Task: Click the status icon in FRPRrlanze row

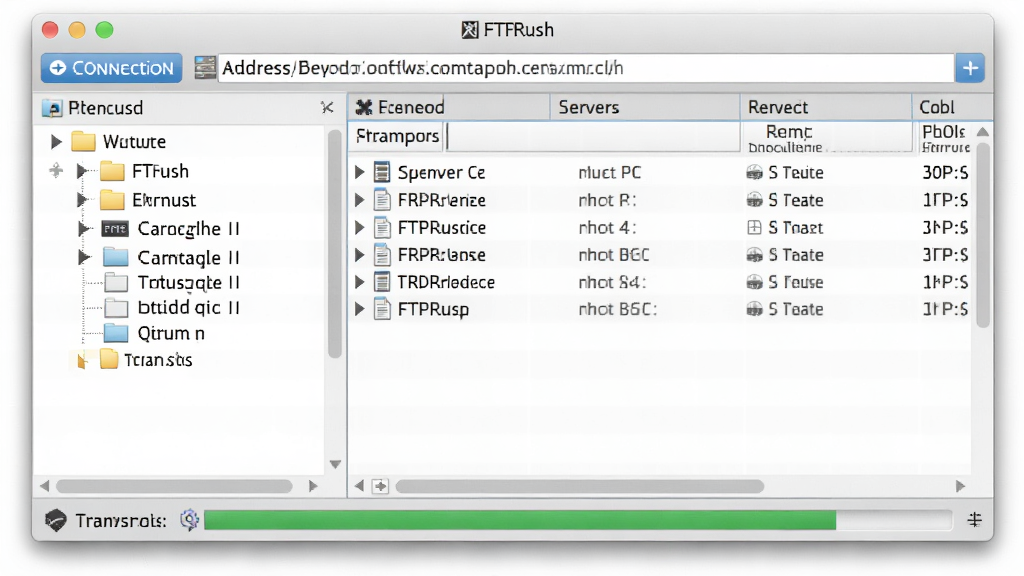Action: click(754, 200)
